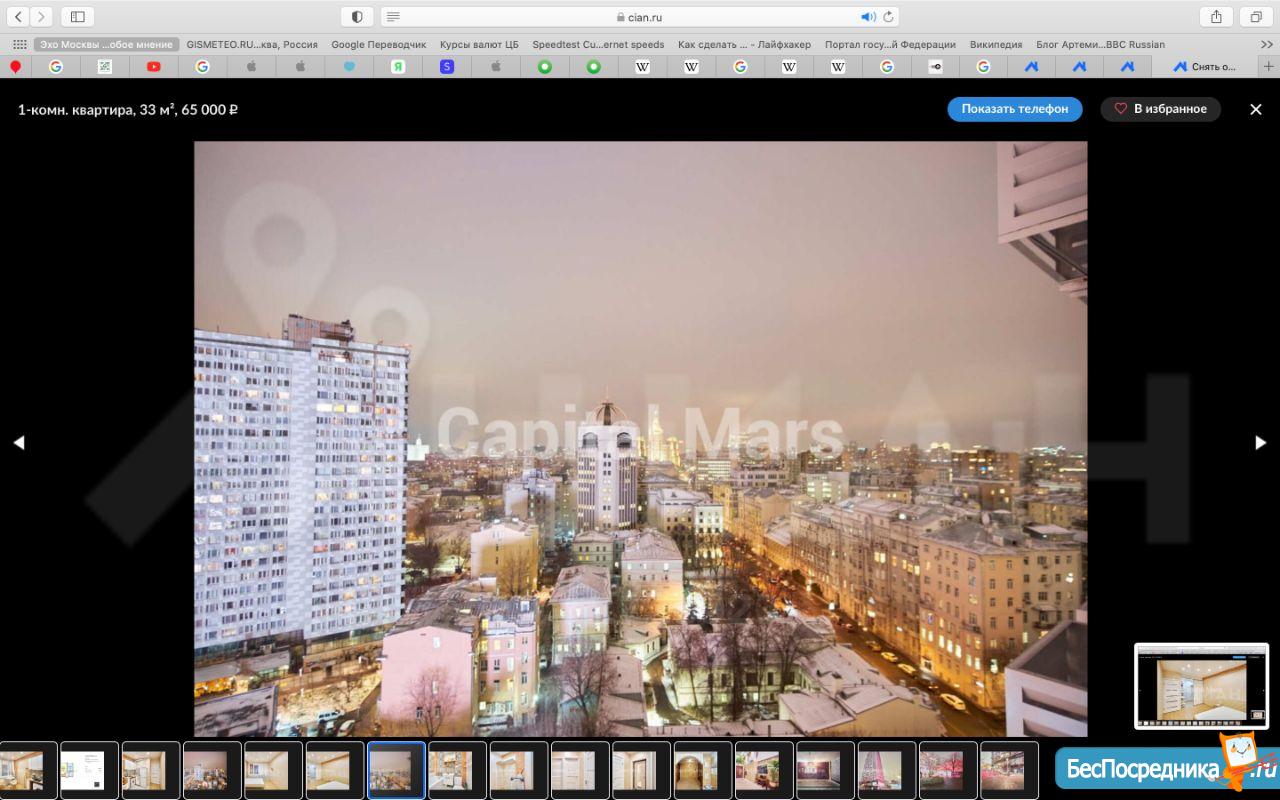Show all tabs overview
Image resolution: width=1280 pixels, height=800 pixels.
1255,17
